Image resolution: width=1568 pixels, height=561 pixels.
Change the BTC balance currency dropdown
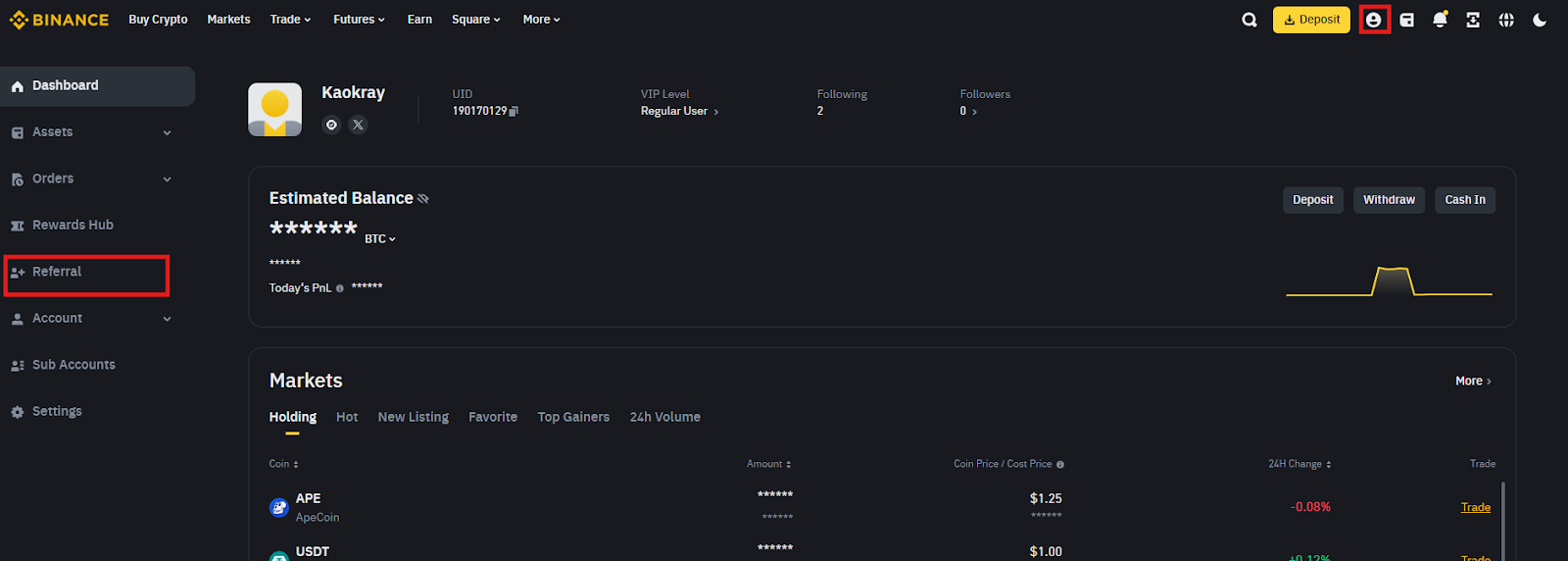coord(380,239)
